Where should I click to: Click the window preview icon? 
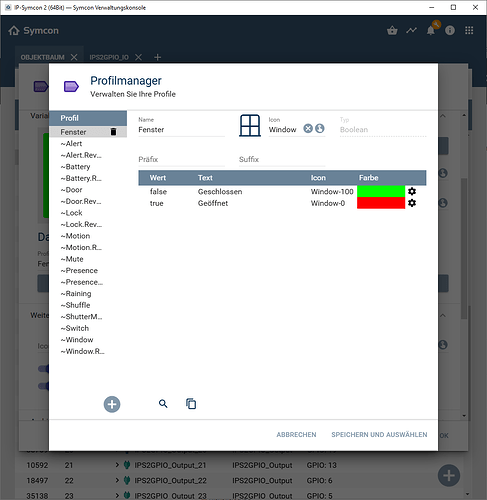tap(250, 125)
